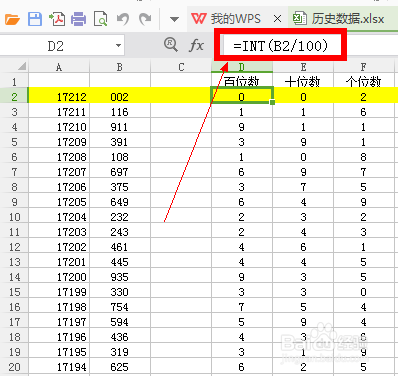This screenshot has height=376, width=398.
Task: Click cell containing 697
Action: 120,172
